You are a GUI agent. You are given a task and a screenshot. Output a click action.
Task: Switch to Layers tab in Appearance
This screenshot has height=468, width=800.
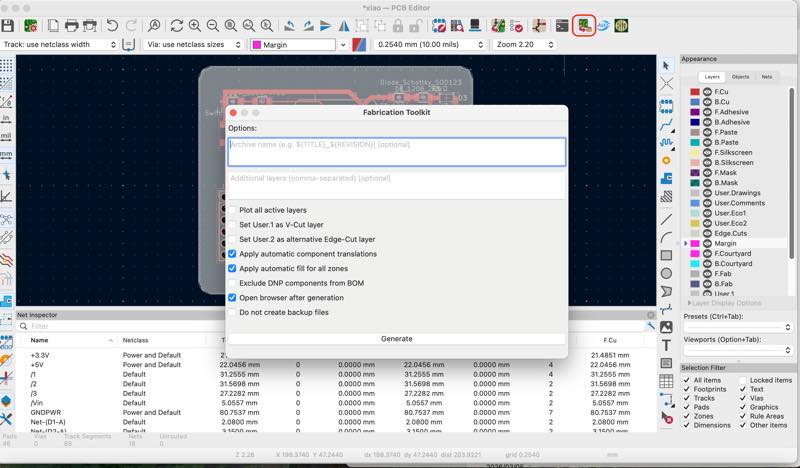point(712,77)
